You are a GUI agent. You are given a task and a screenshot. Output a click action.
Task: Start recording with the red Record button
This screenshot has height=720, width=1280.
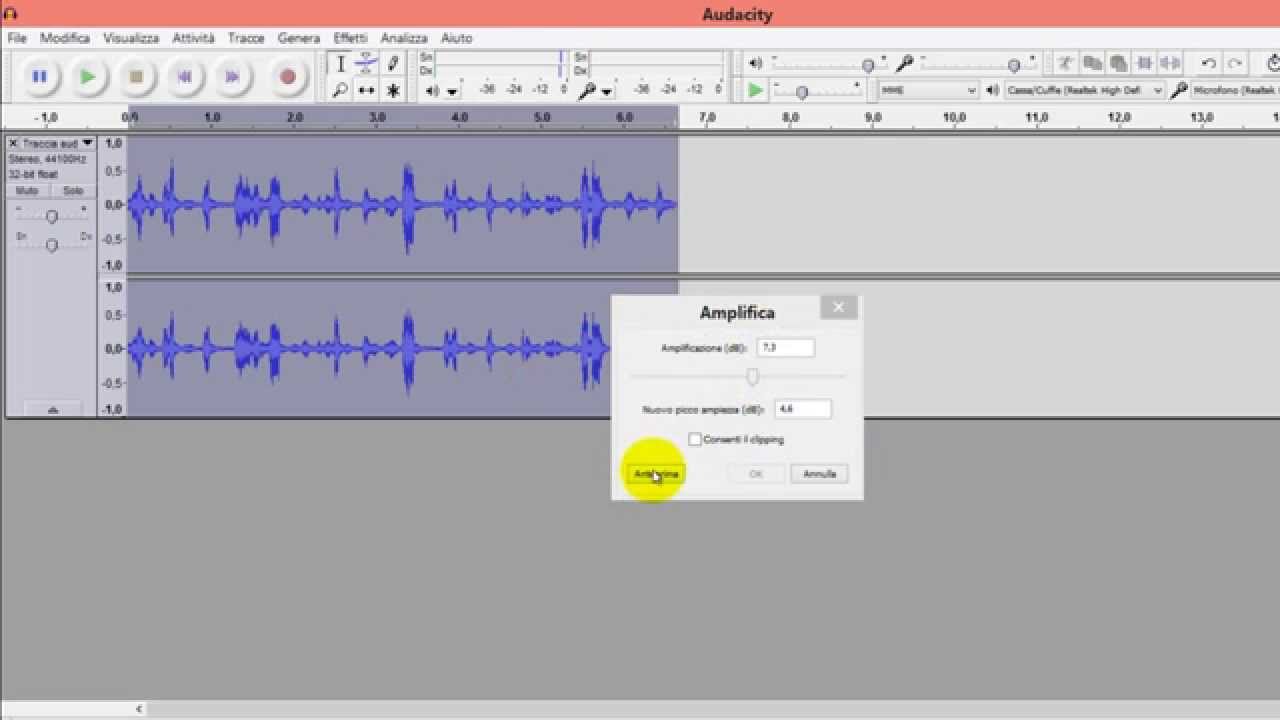(x=288, y=76)
